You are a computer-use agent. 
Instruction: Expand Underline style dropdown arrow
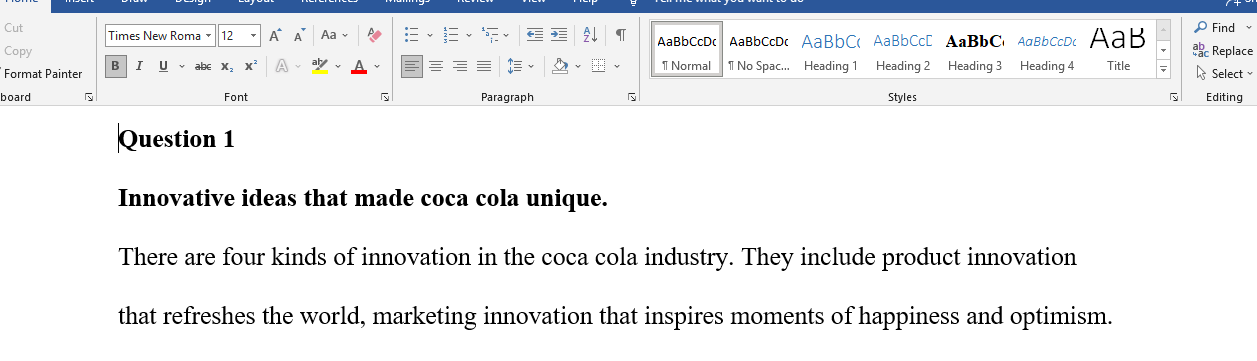[181, 66]
